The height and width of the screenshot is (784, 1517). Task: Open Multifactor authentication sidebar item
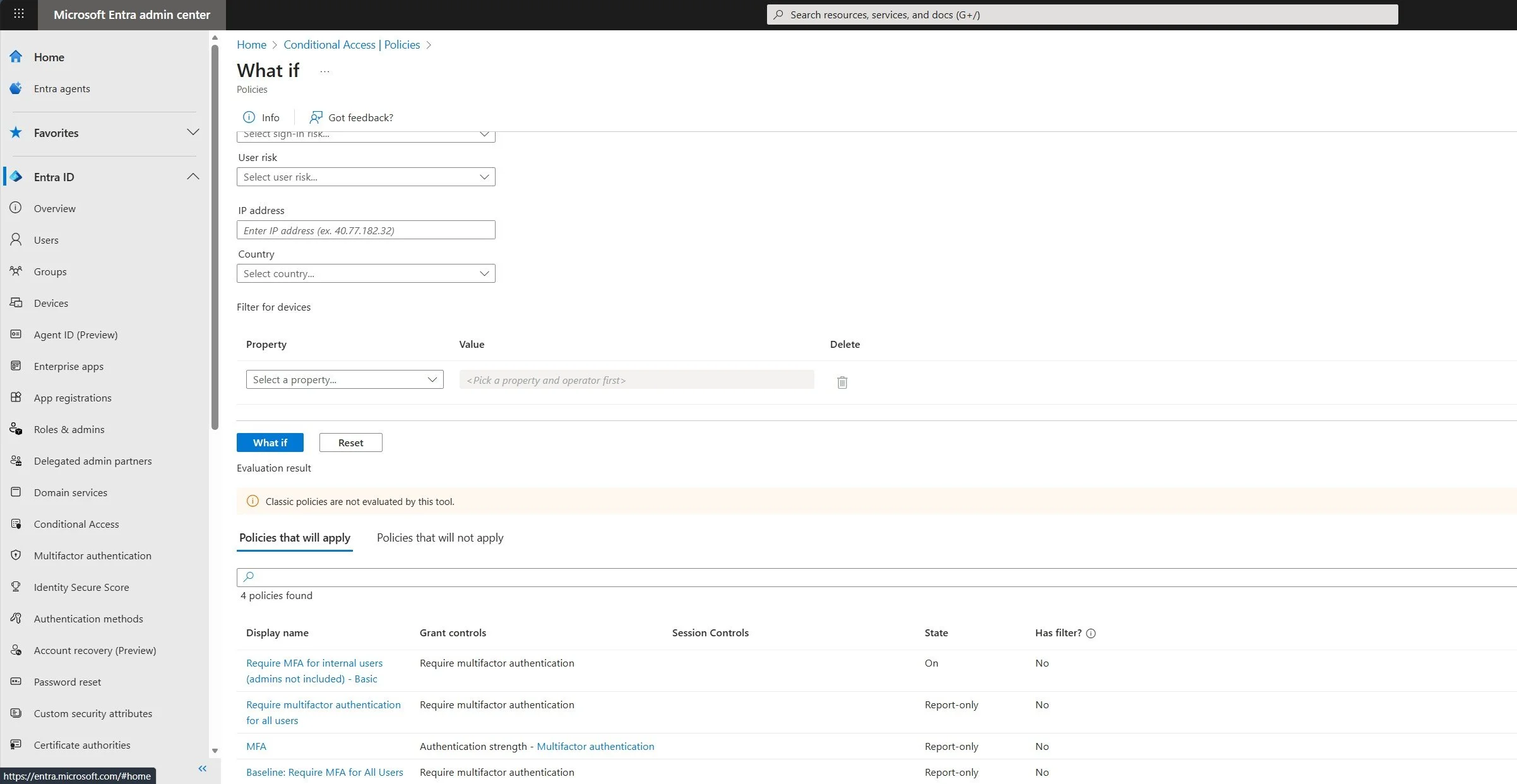coord(92,555)
